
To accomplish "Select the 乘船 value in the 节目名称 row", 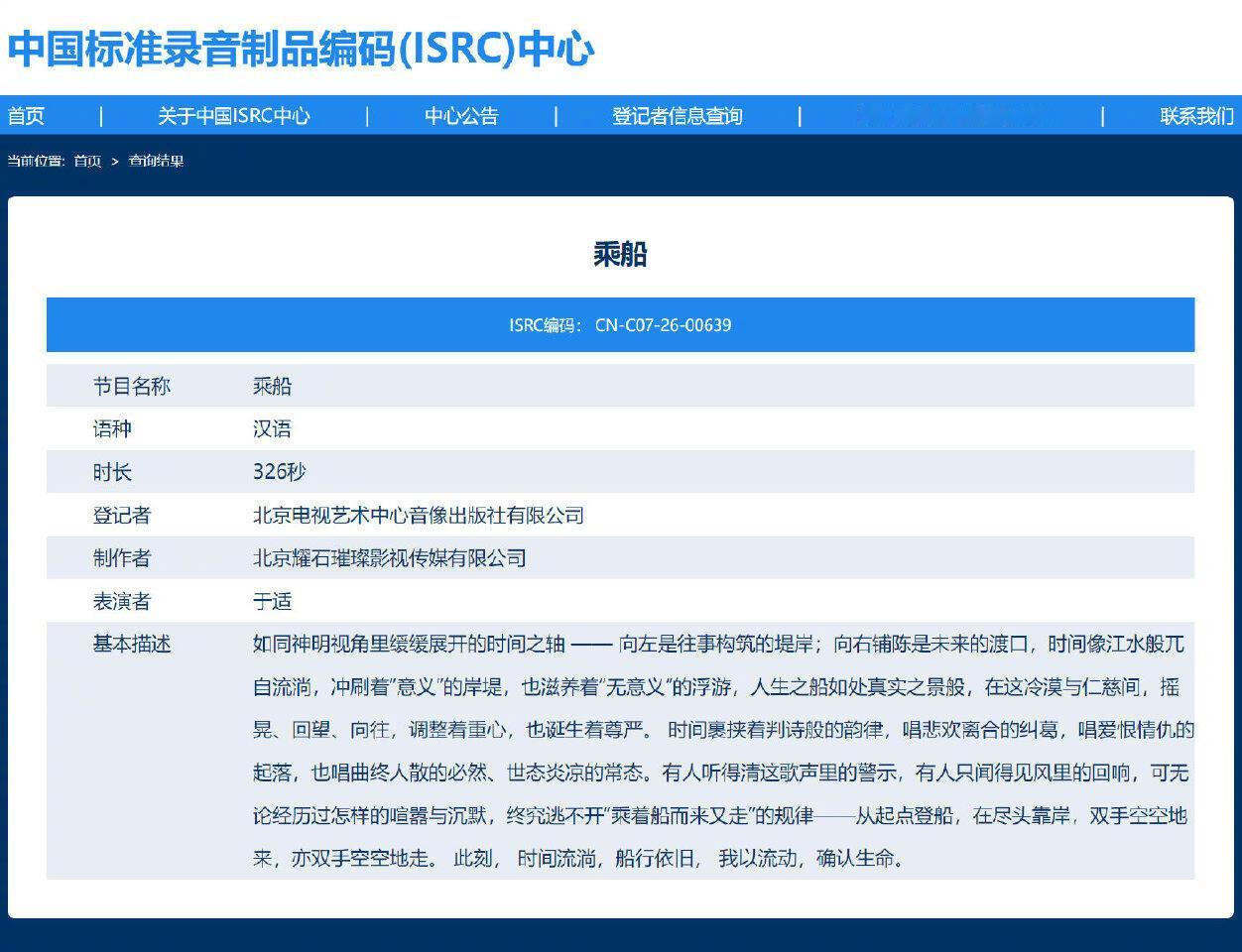I will [272, 386].
